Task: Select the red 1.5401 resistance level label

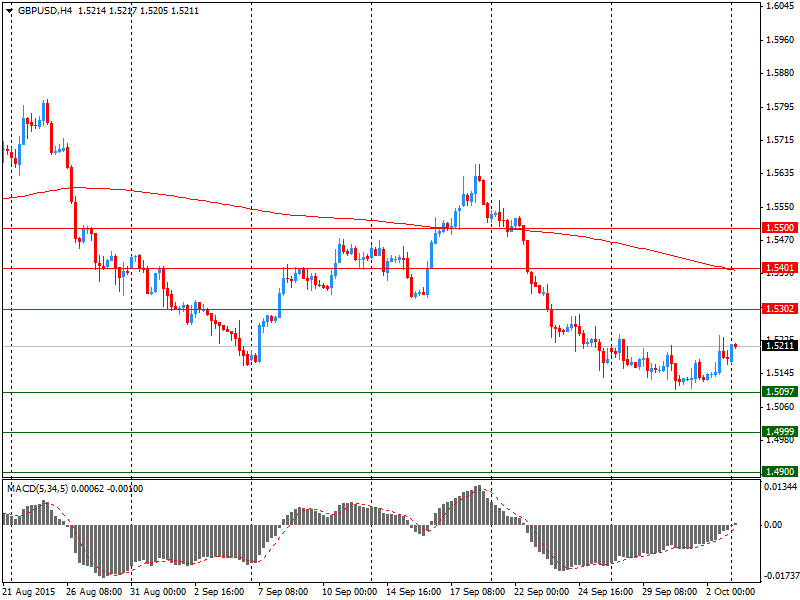Action: point(780,267)
